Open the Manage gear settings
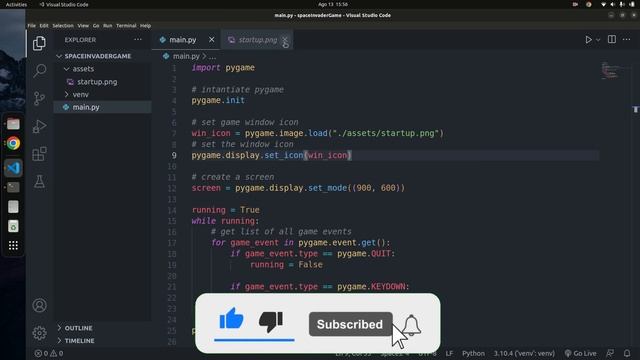The image size is (640, 360). click(39, 333)
